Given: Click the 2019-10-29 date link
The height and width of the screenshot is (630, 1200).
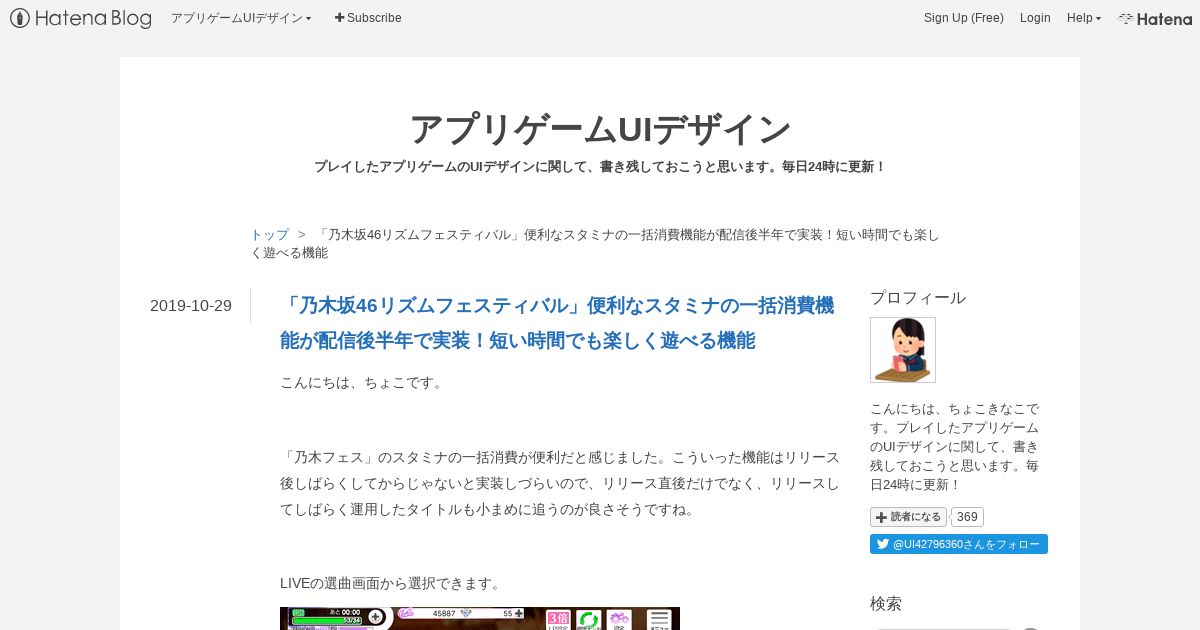Looking at the screenshot, I should [x=191, y=306].
